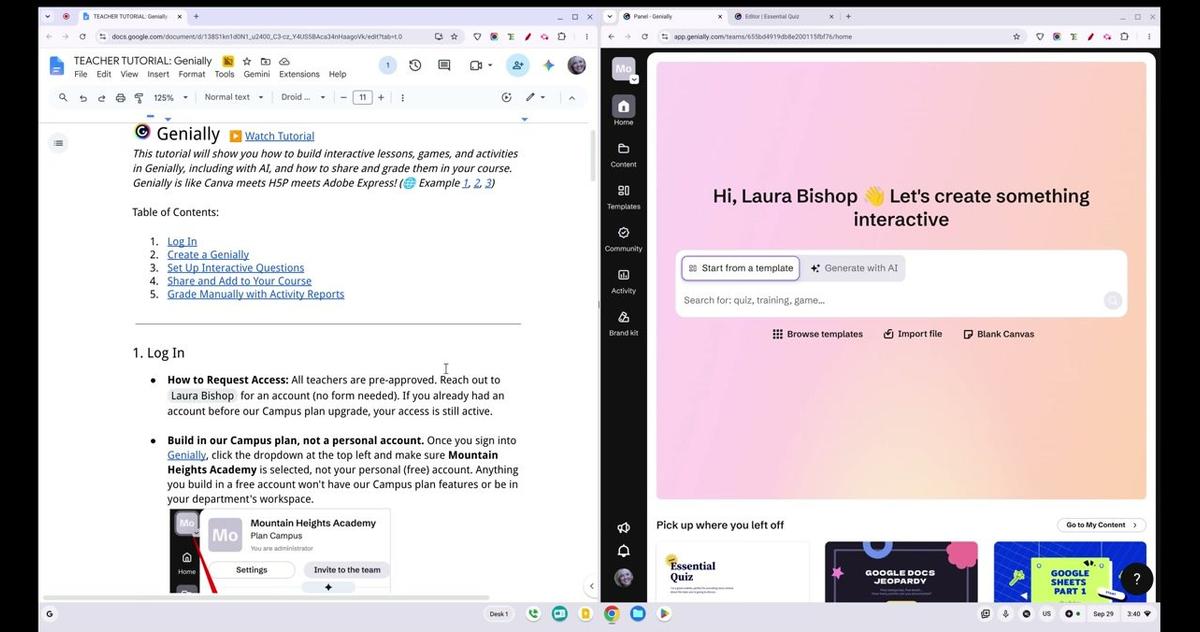Click the Genially help question mark button
The width and height of the screenshot is (1200, 632).
1136,578
